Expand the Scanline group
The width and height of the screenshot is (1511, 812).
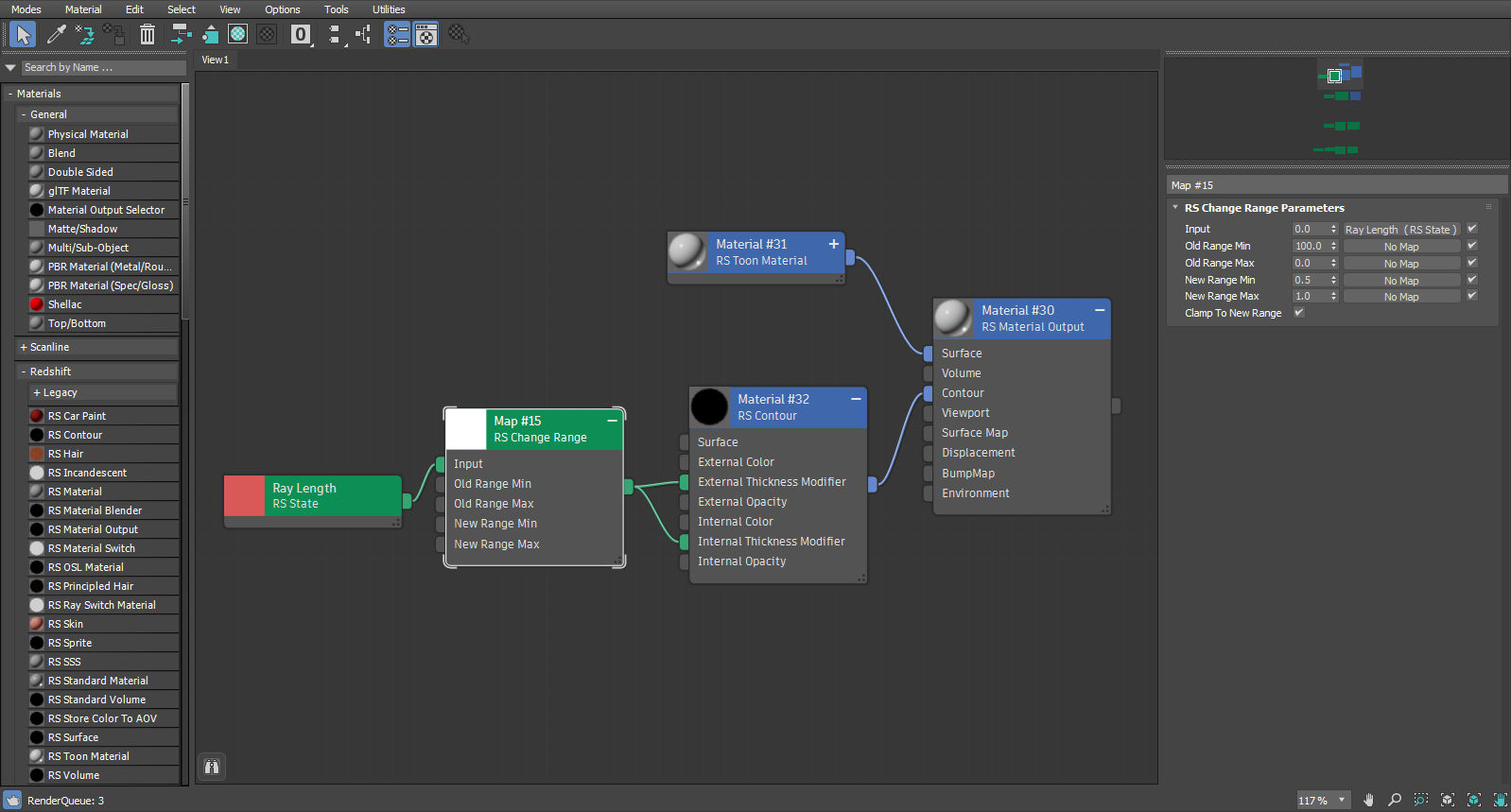pos(24,347)
